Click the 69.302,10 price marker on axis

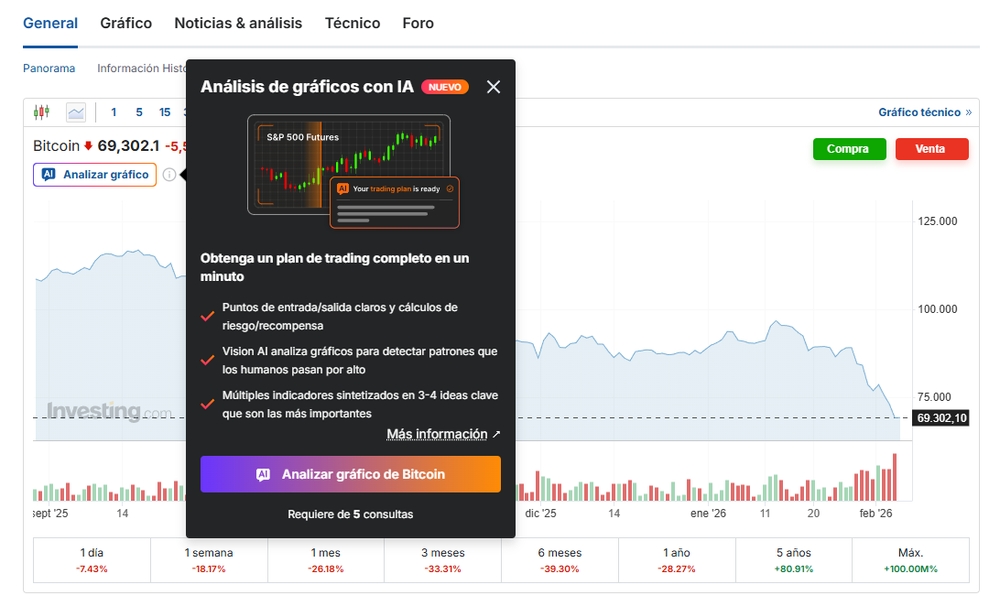point(942,418)
